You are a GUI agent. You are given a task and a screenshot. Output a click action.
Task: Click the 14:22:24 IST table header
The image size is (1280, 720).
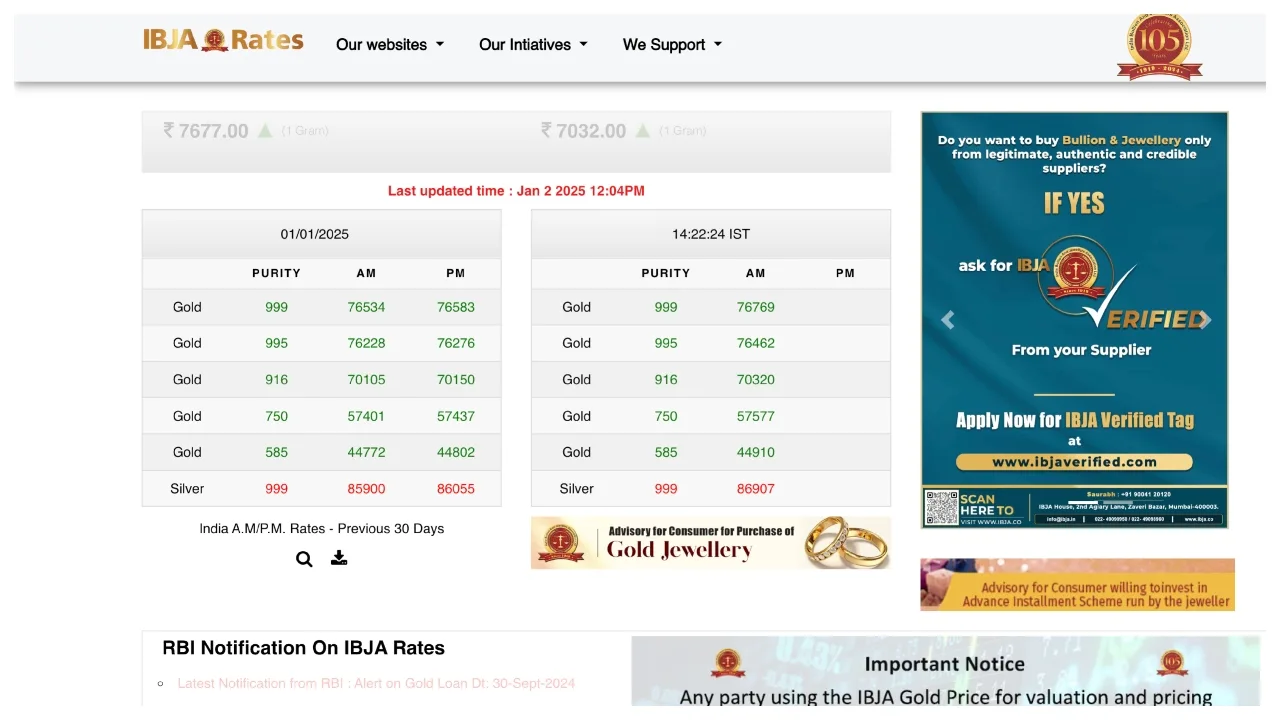point(710,234)
